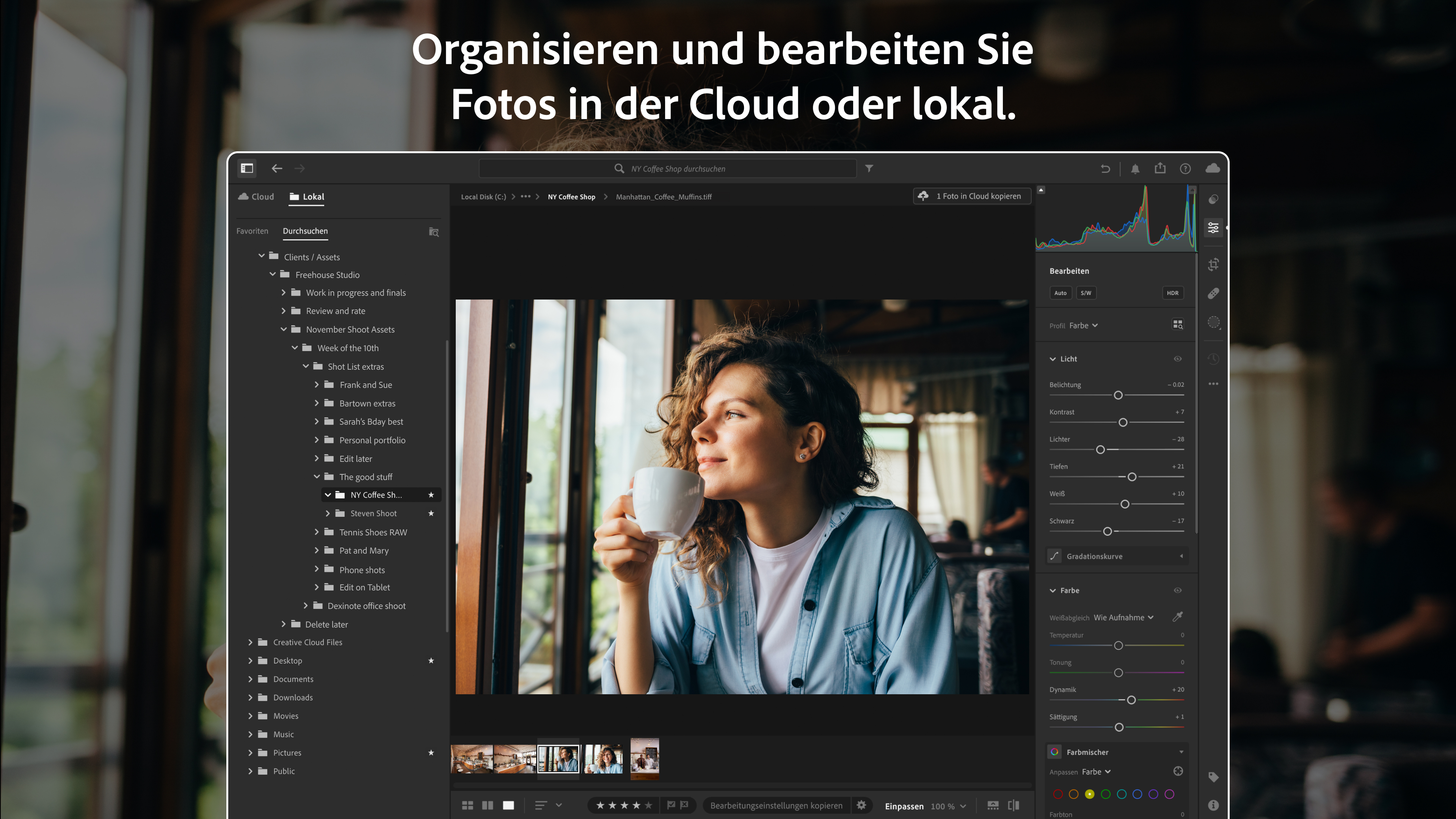Open Weißabgleich Wie Aufnahme dropdown
Screen dimensions: 1456x819
[x=1123, y=618]
